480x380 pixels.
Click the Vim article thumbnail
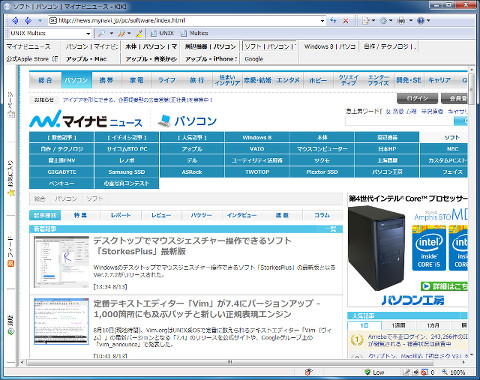click(x=62, y=321)
